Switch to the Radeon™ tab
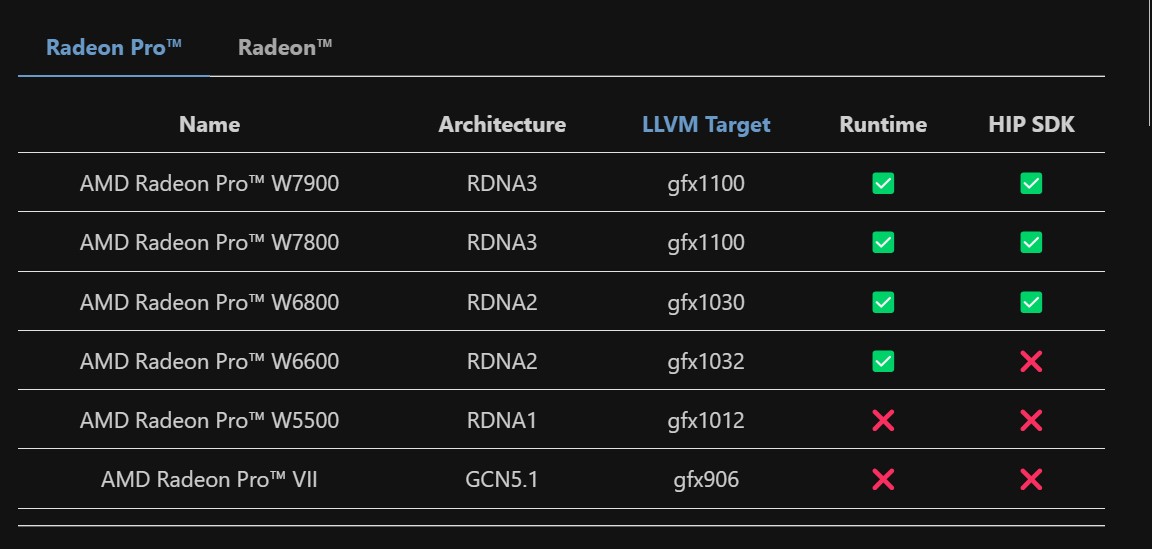Image resolution: width=1152 pixels, height=549 pixels. 285,47
